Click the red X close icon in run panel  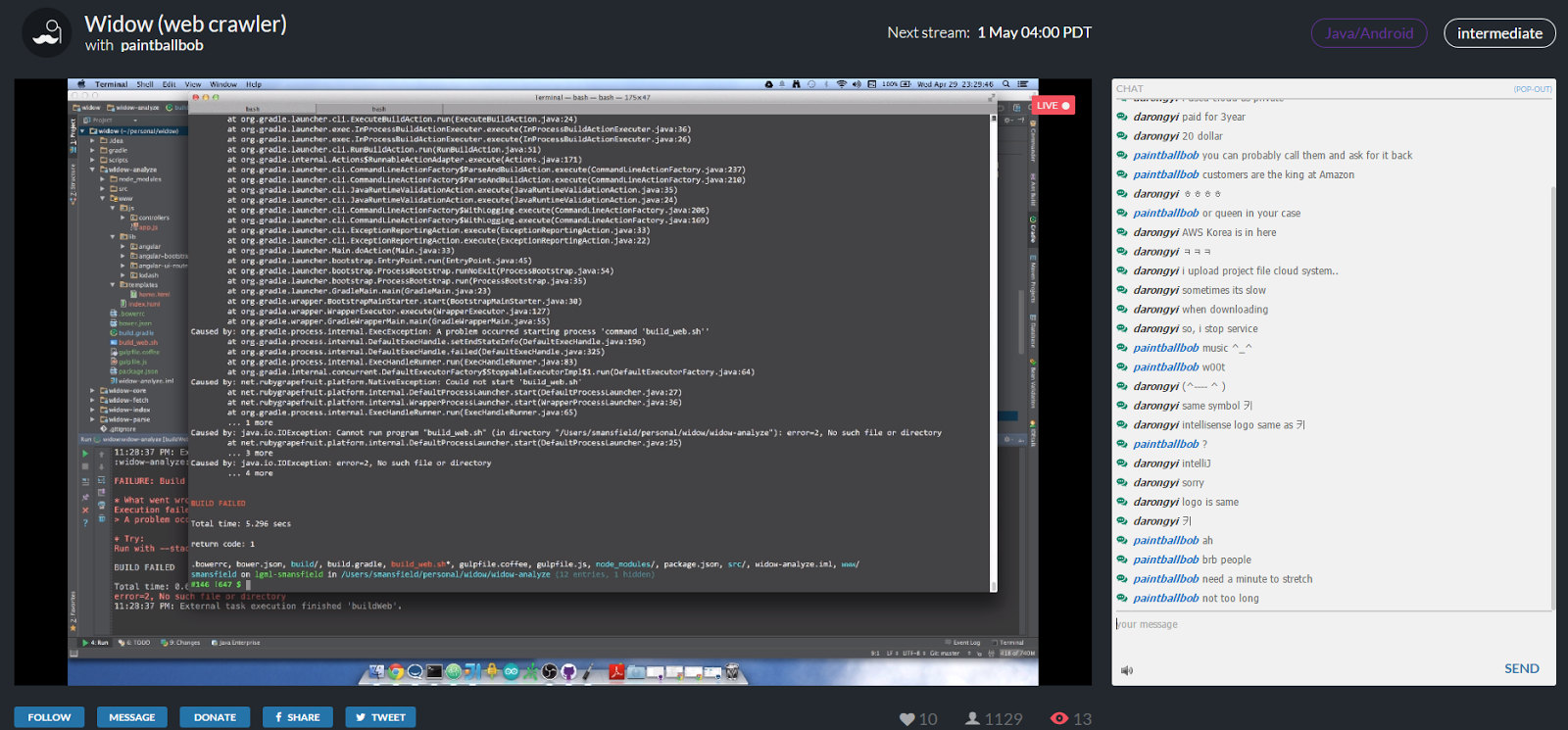tap(85, 510)
